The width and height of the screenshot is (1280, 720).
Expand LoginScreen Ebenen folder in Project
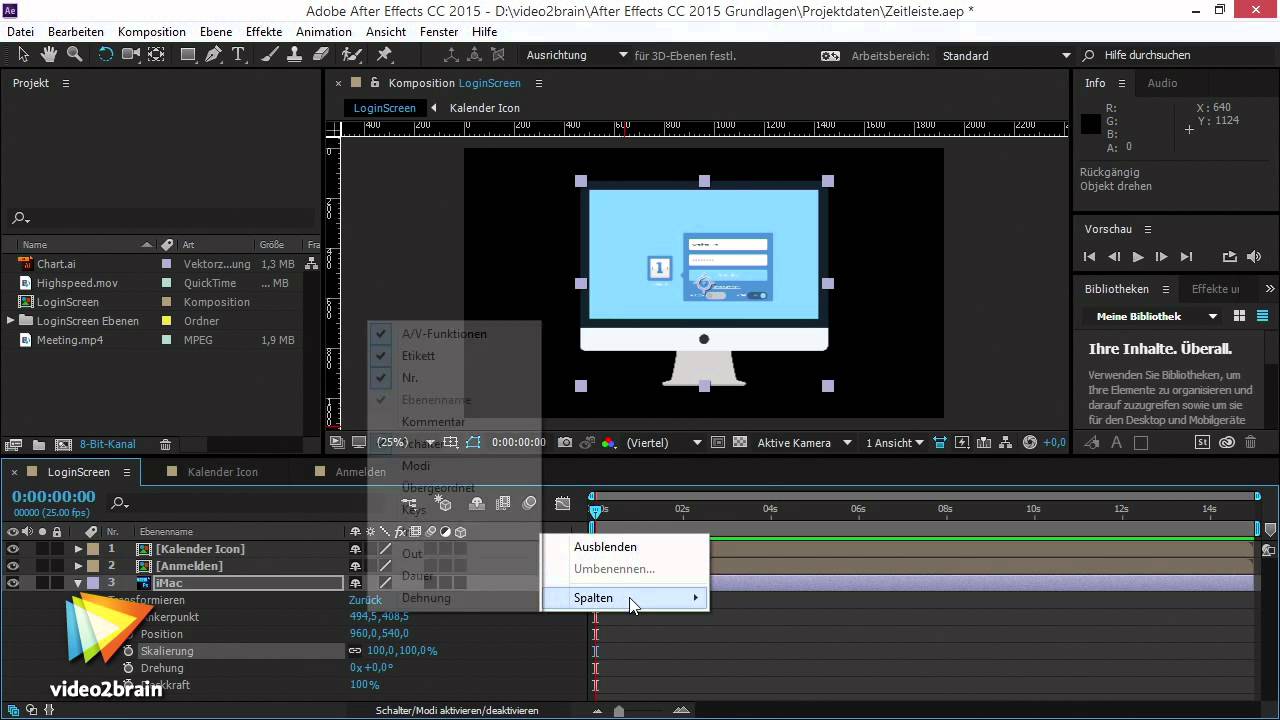[x=11, y=321]
